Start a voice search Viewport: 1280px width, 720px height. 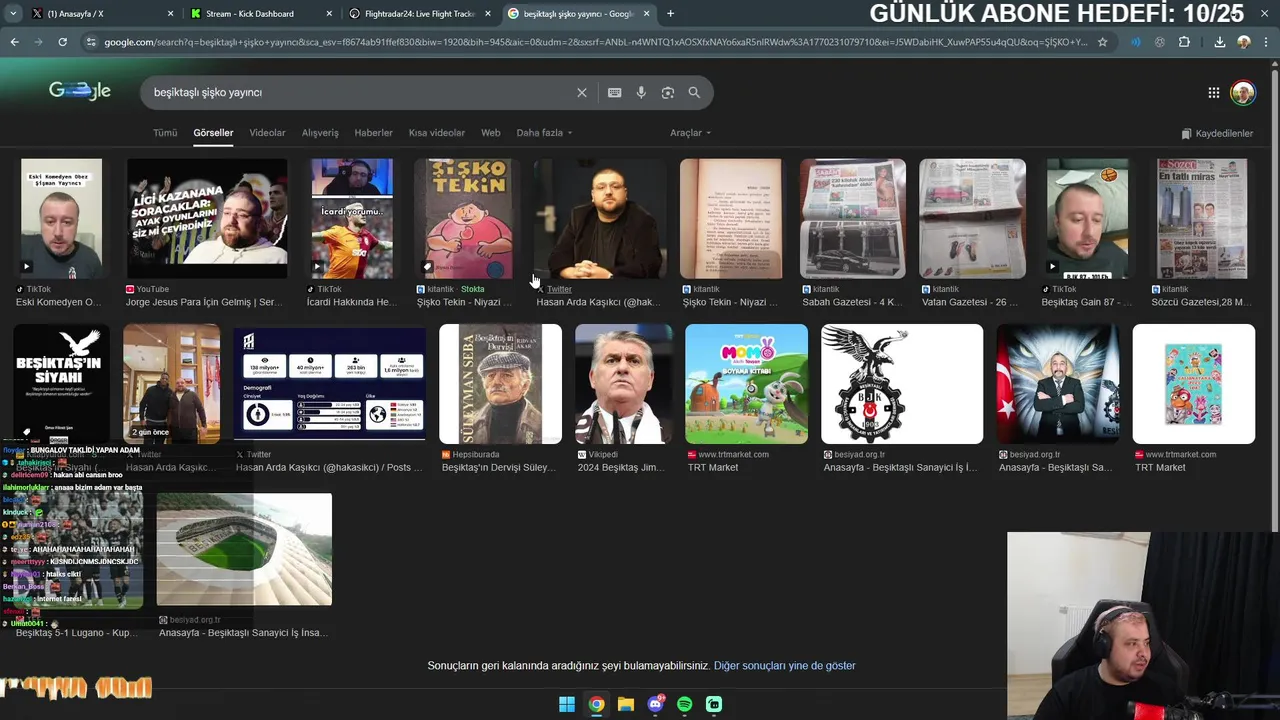(641, 92)
